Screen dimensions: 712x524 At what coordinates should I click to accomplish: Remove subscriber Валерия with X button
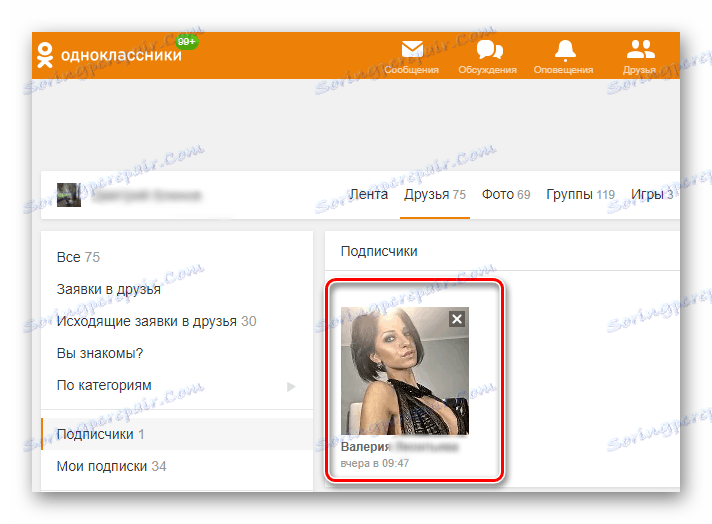pyautogui.click(x=457, y=319)
